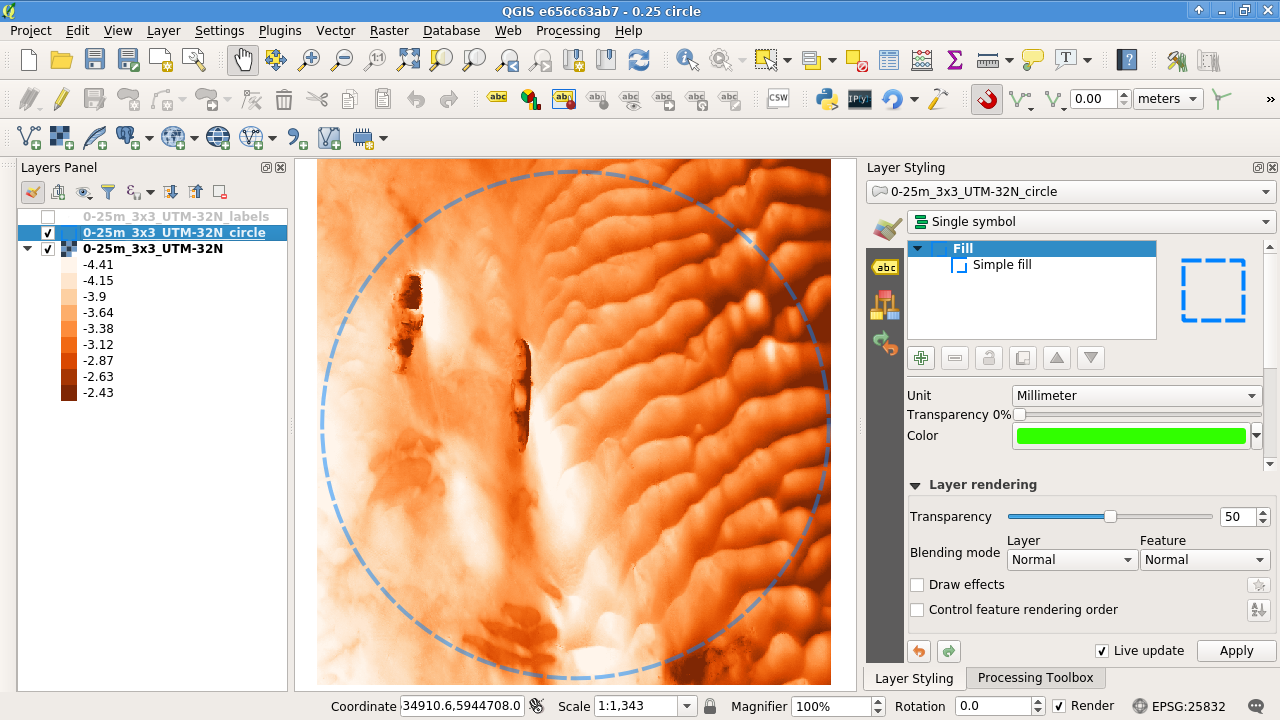Redo style change with green arrow button
Viewport: 1280px width, 720px height.
(x=948, y=651)
